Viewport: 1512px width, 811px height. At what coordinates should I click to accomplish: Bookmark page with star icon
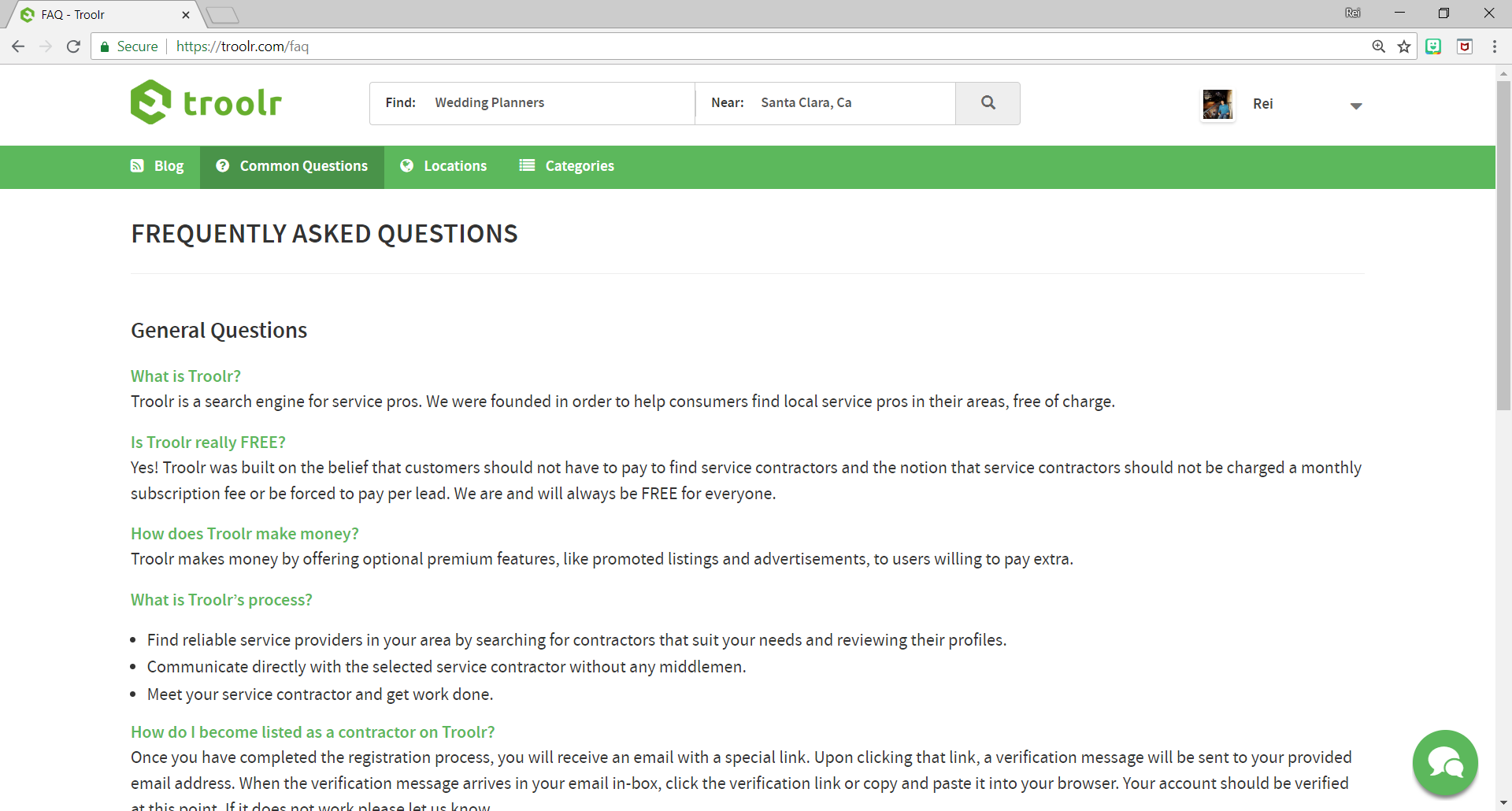pyautogui.click(x=1404, y=46)
